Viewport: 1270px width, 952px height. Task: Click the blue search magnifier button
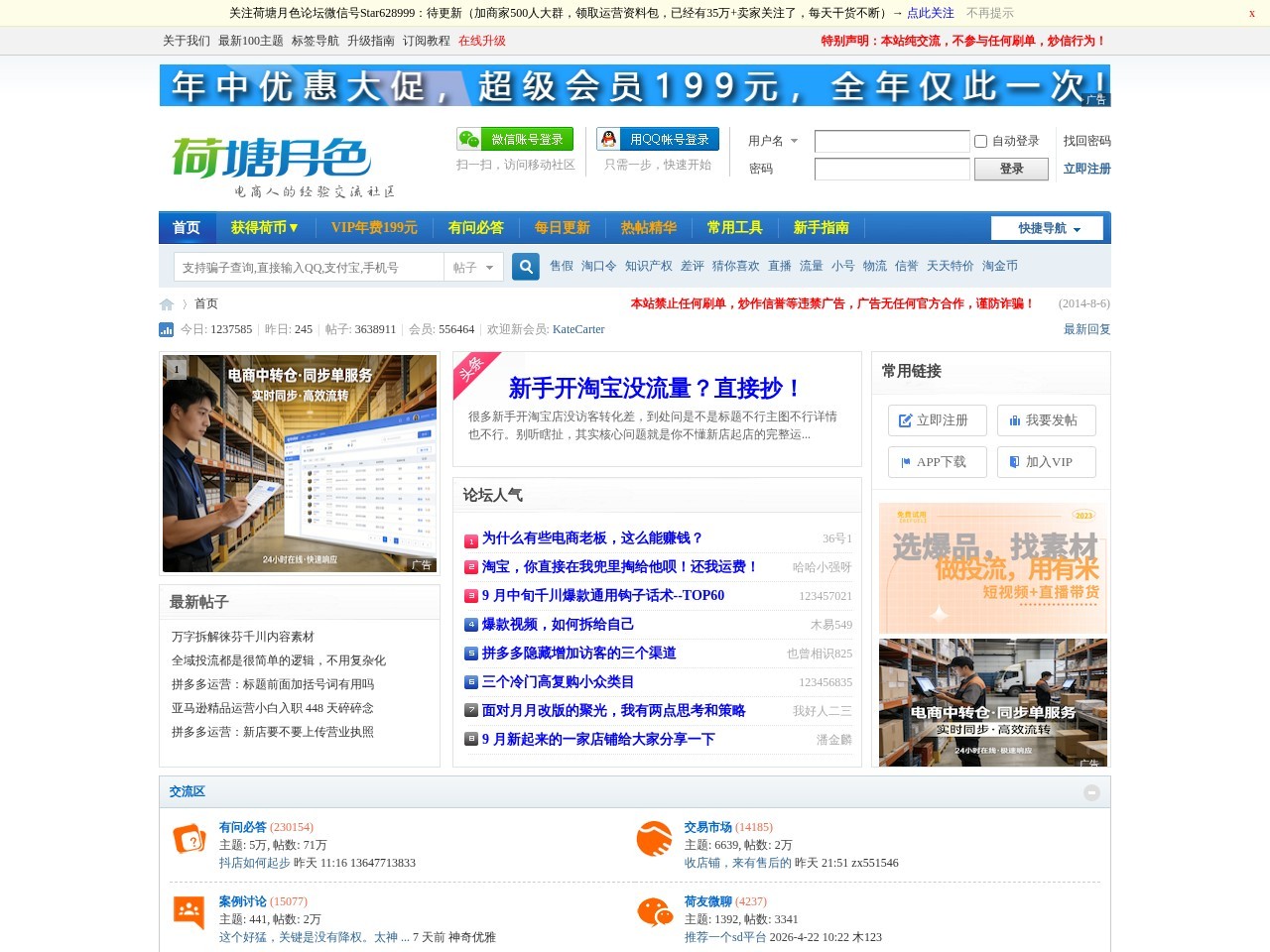click(526, 266)
